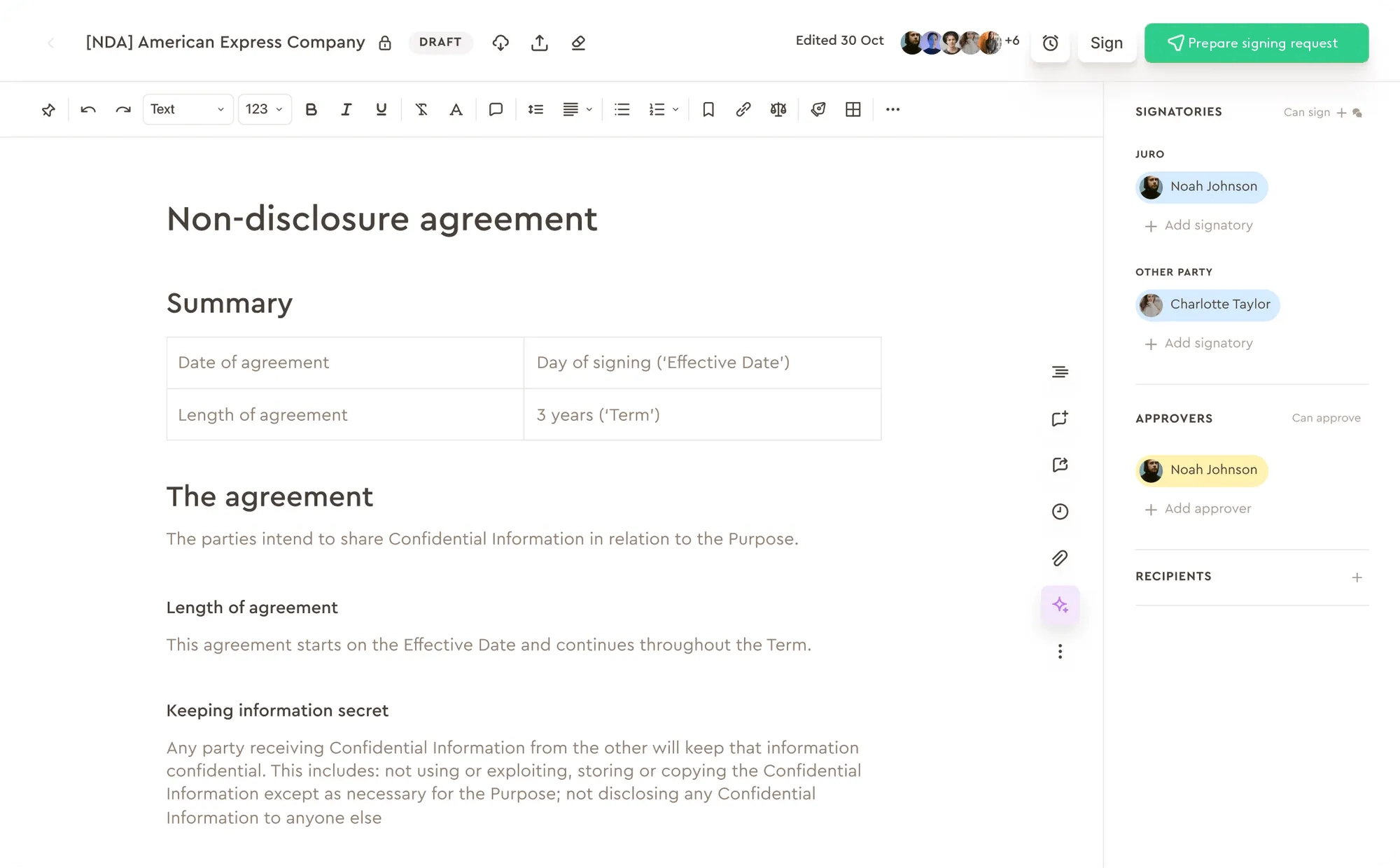The width and height of the screenshot is (1400, 868).
Task: Click the AI assistant sparkle icon
Action: pos(1060,605)
